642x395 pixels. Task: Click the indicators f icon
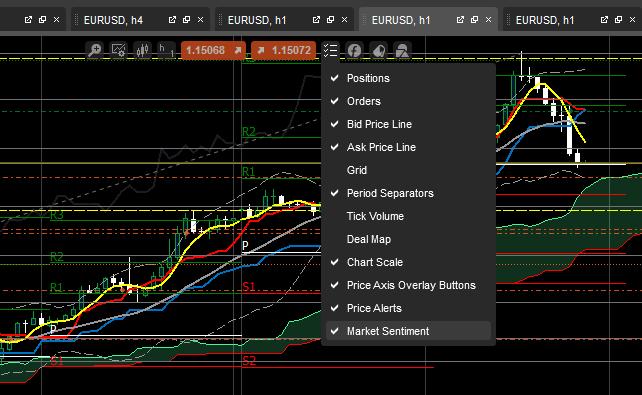(x=354, y=50)
